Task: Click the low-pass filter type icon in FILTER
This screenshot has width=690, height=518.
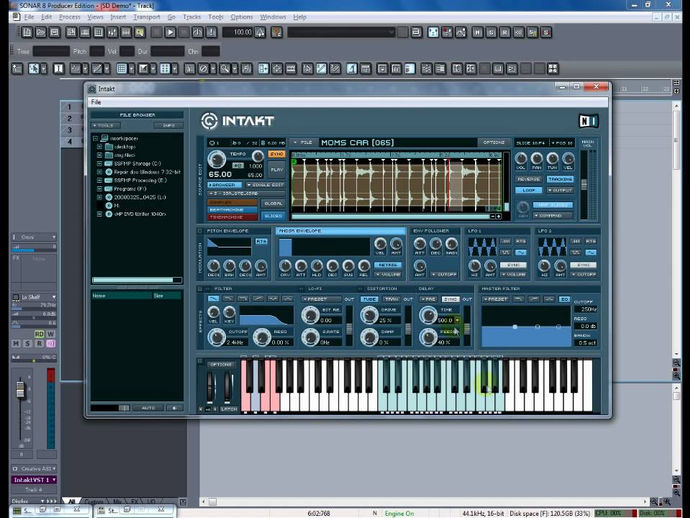Action: point(213,299)
